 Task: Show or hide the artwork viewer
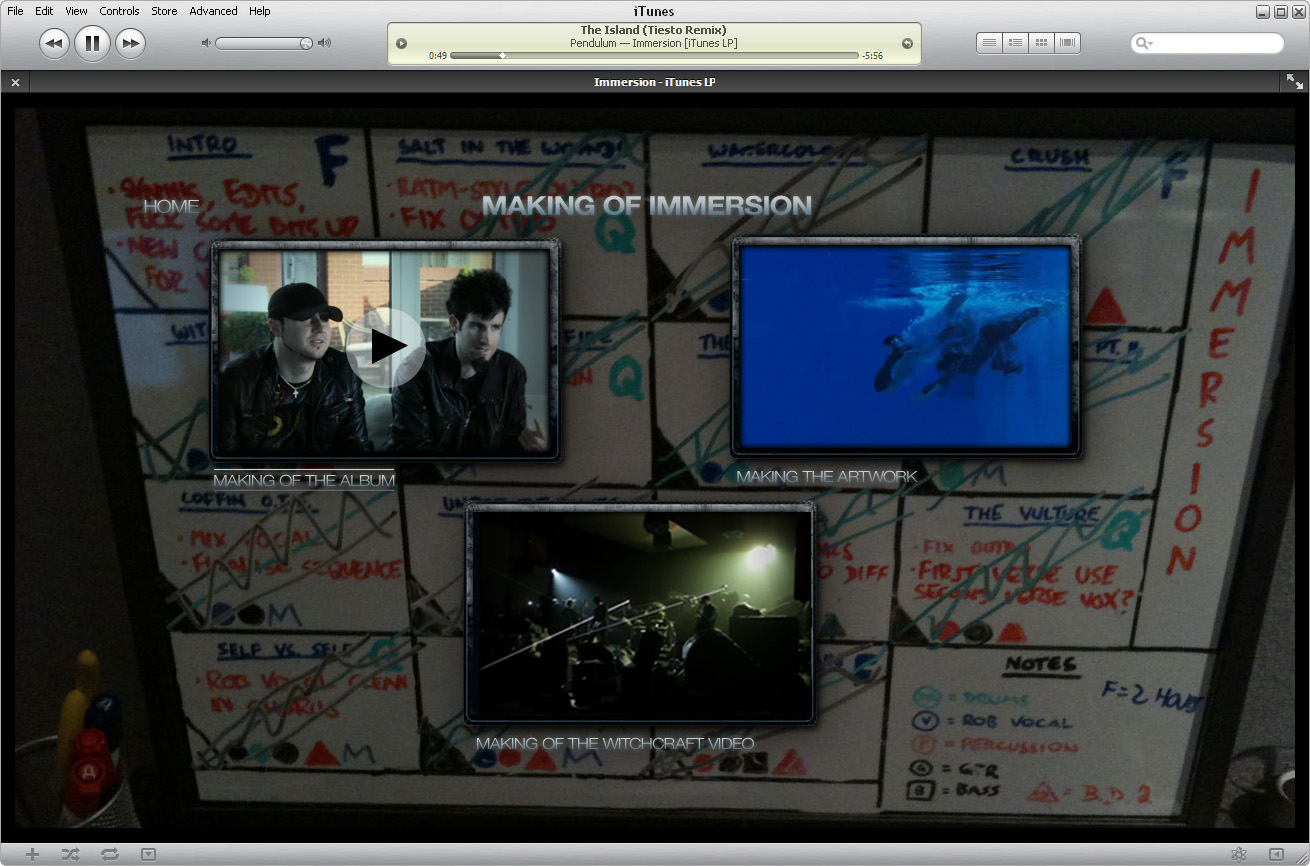coord(149,854)
